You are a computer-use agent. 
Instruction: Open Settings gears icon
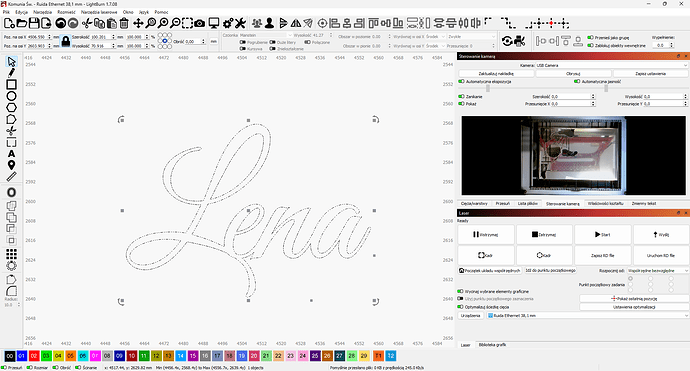click(228, 23)
